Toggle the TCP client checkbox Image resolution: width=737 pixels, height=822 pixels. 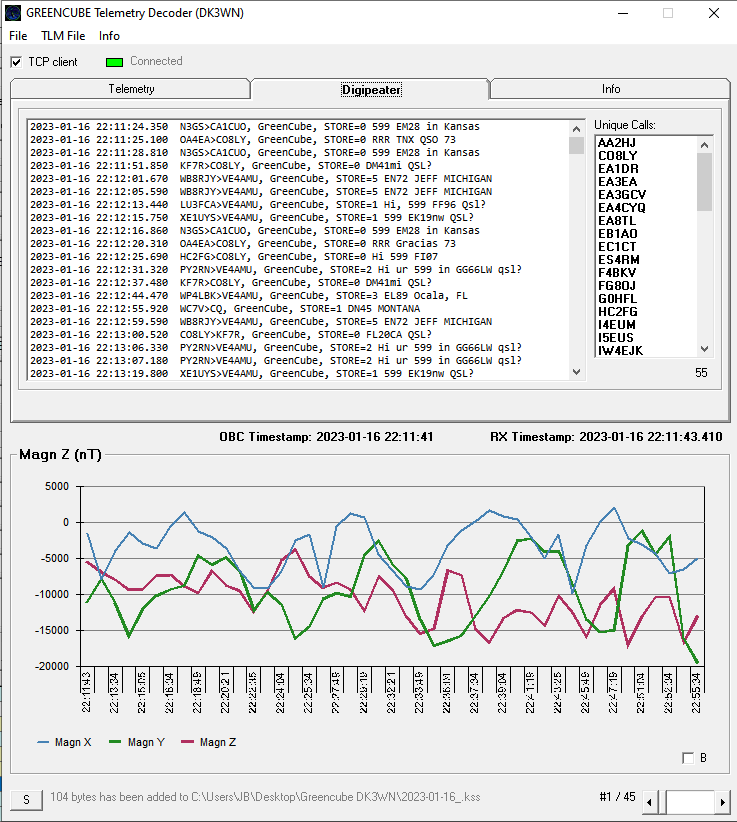point(16,62)
